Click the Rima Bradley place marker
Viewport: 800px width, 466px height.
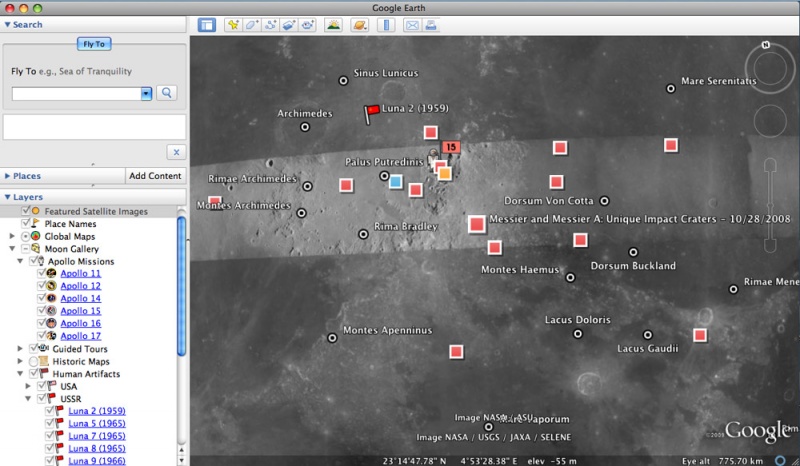(x=363, y=234)
